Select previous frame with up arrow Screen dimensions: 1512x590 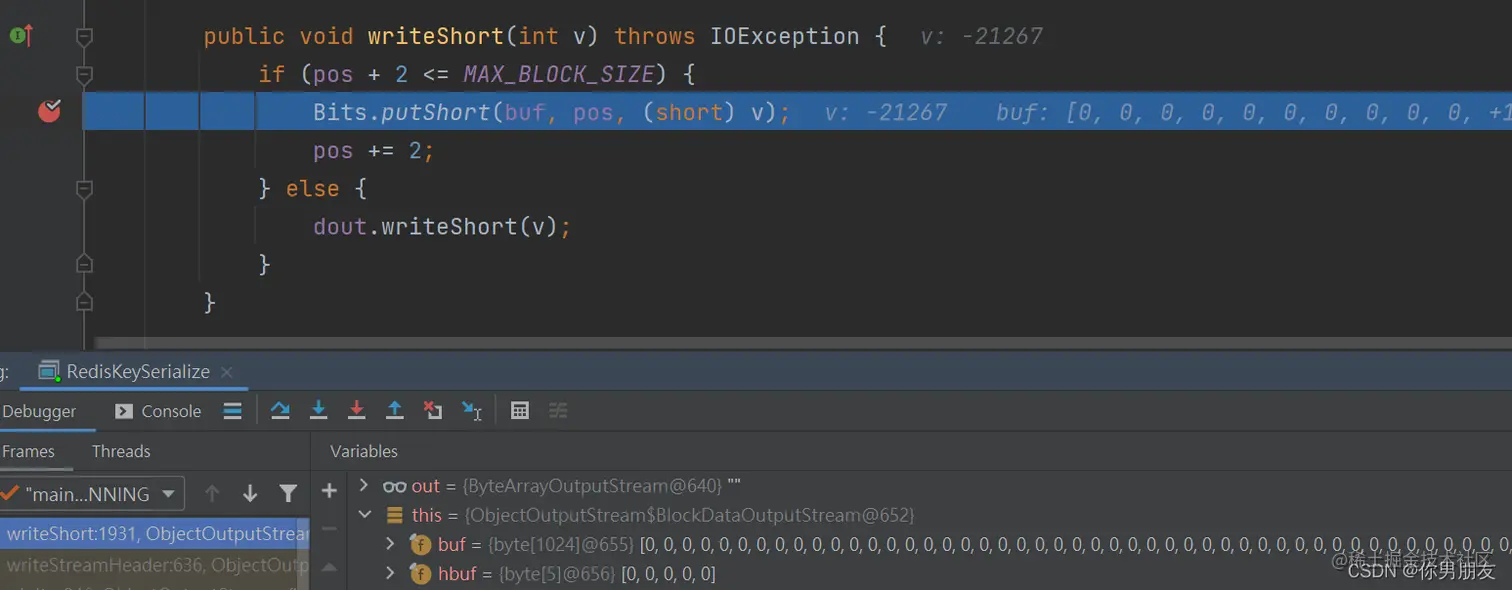tap(212, 493)
